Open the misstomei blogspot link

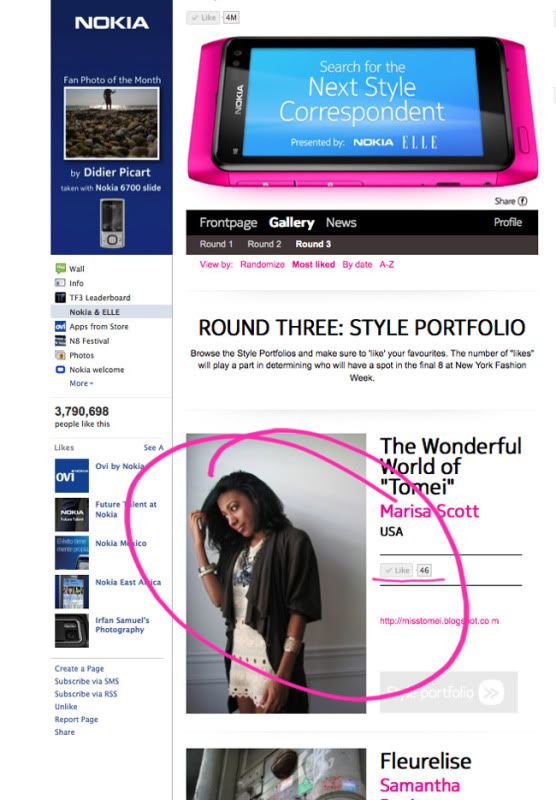(x=439, y=621)
